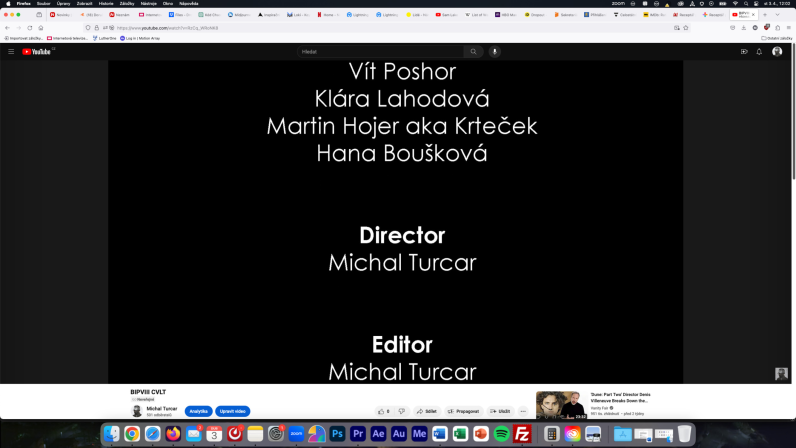Image resolution: width=796 pixels, height=448 pixels.
Task: Open FileZilla from the dock
Action: coord(522,434)
